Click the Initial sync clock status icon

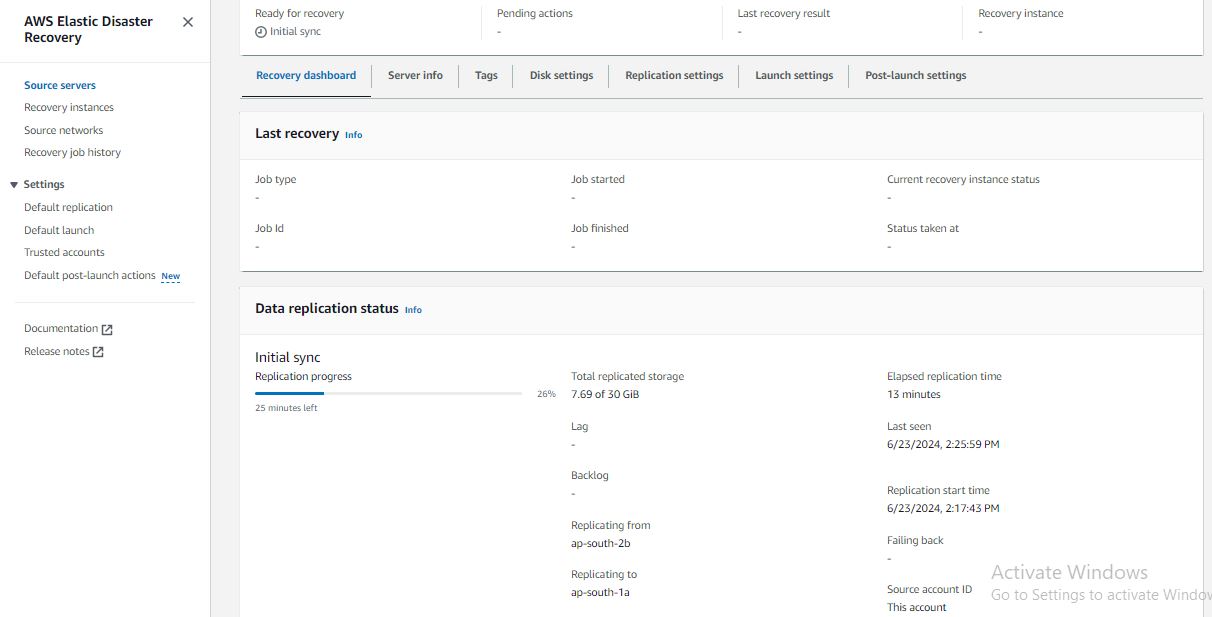[261, 32]
